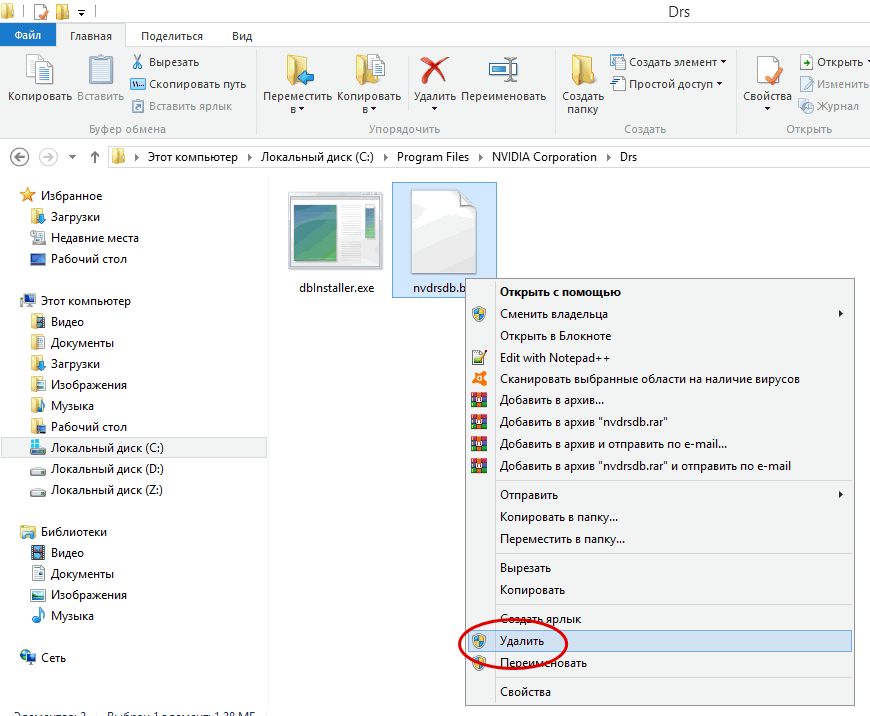Image resolution: width=870 pixels, height=716 pixels.
Task: Click the Create folder (Создать папку) icon
Action: pos(582,71)
